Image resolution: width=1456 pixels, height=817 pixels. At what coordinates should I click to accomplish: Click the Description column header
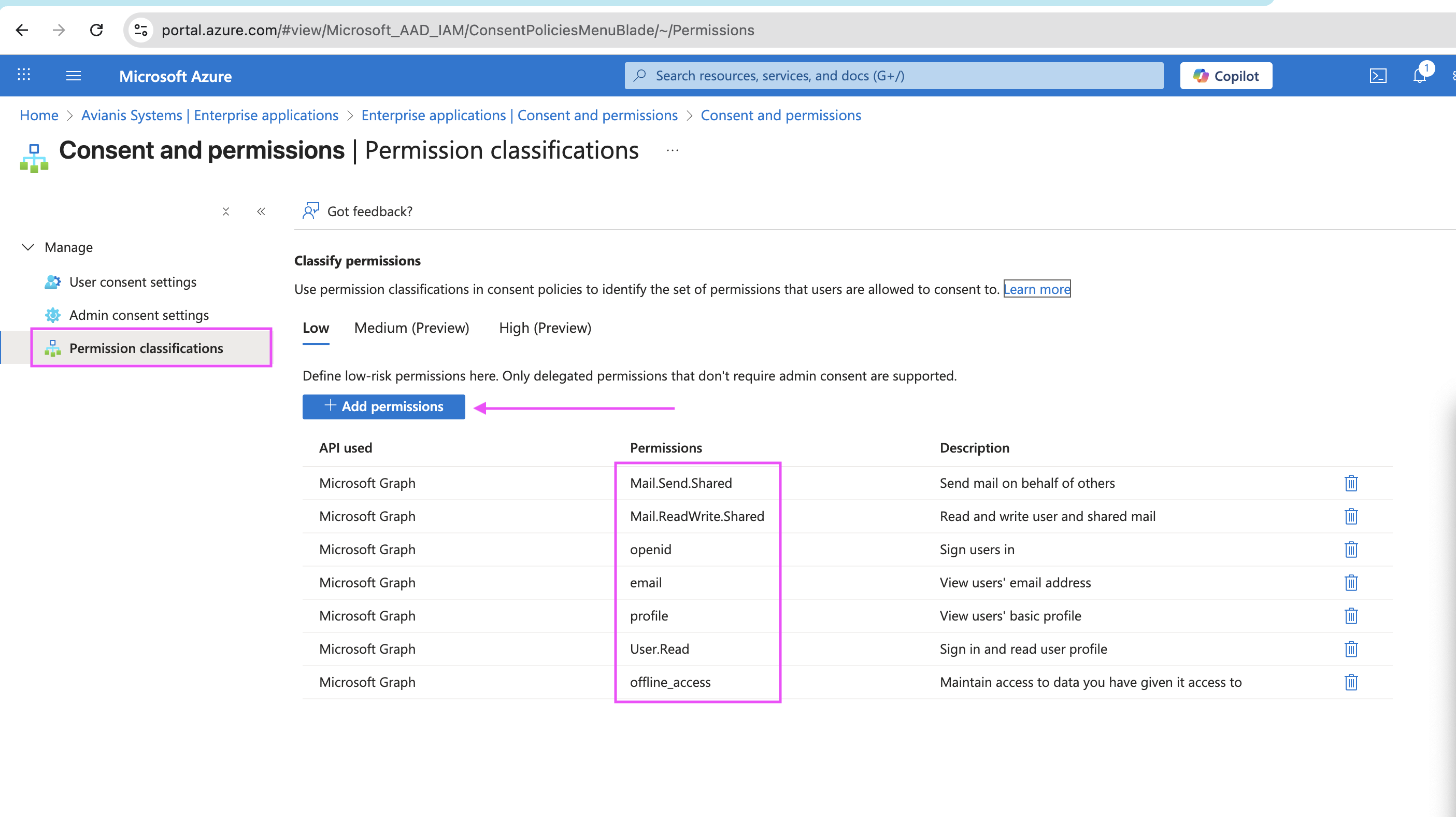tap(975, 448)
